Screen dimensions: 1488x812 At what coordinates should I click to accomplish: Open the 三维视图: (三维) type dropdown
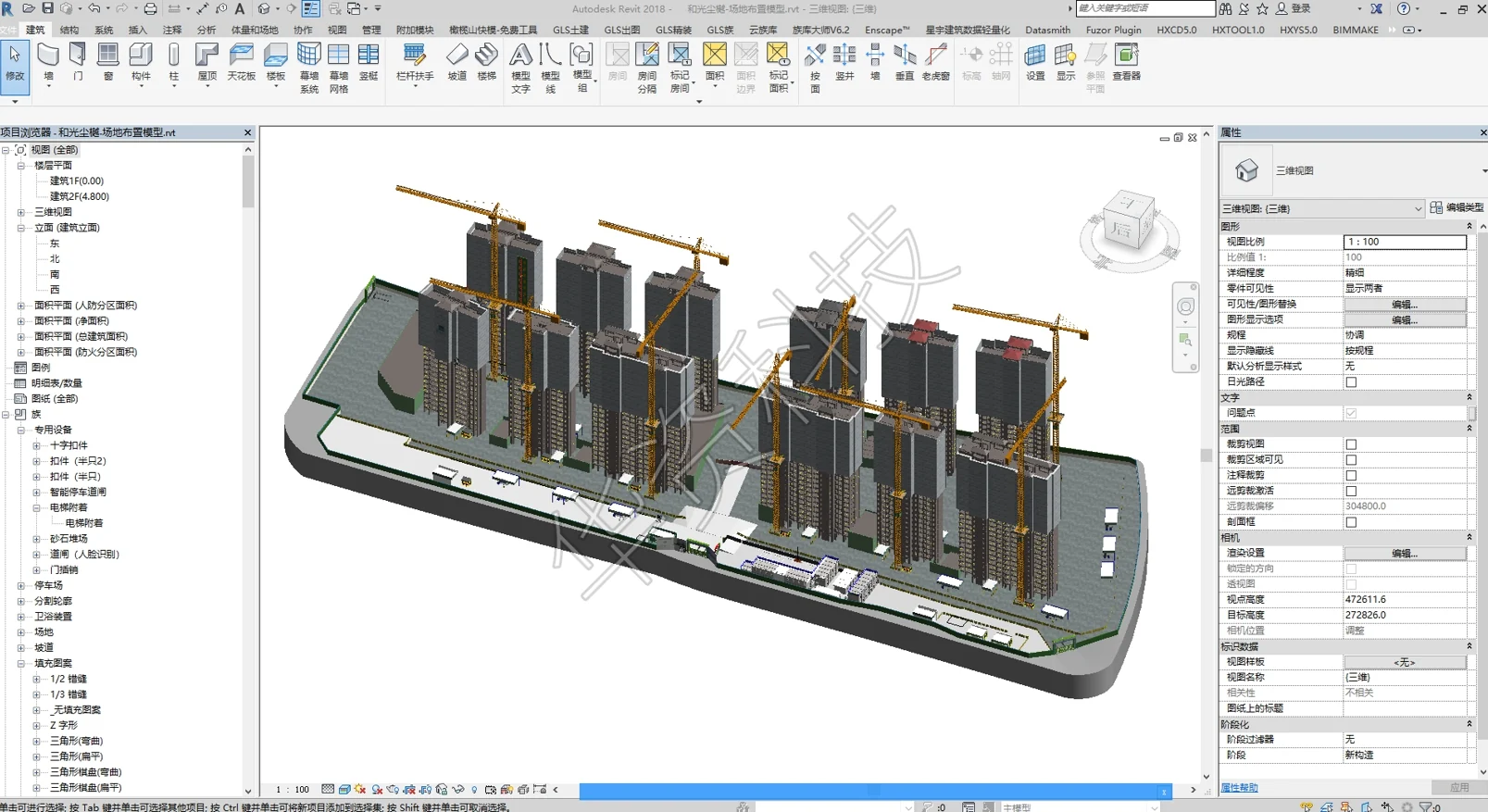[x=1321, y=208]
